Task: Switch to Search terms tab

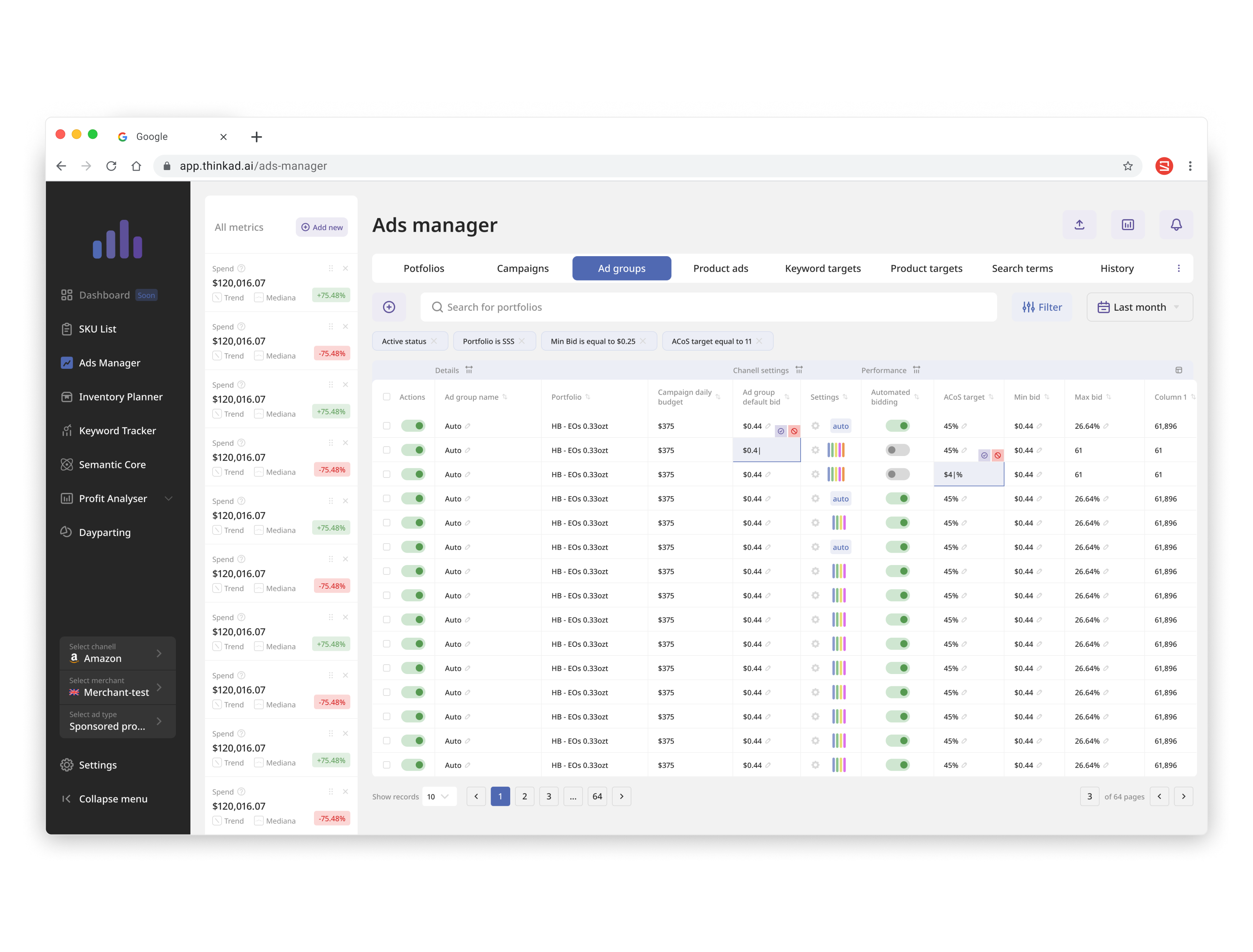Action: (x=1022, y=269)
